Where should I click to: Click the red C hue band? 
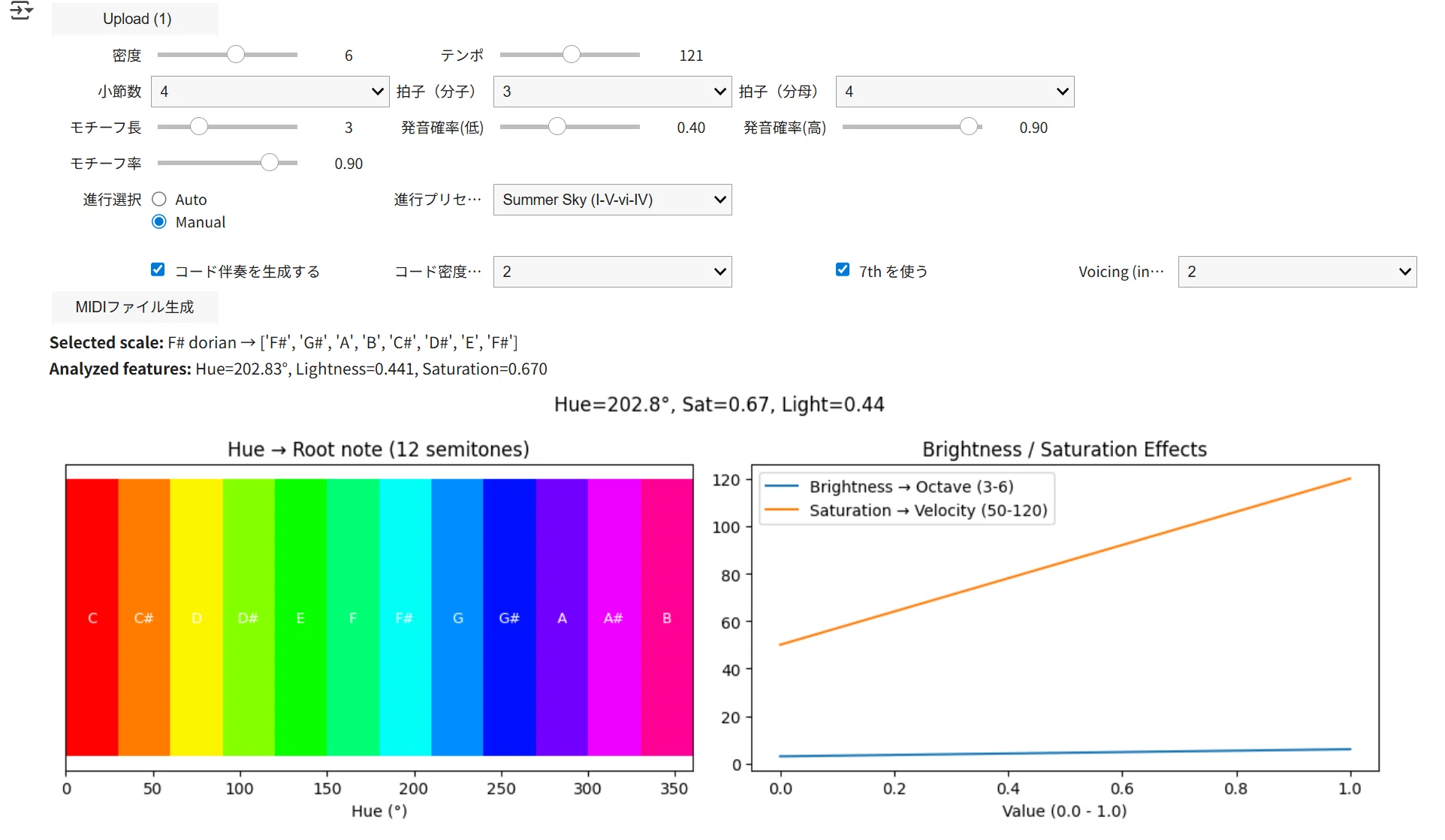click(92, 617)
